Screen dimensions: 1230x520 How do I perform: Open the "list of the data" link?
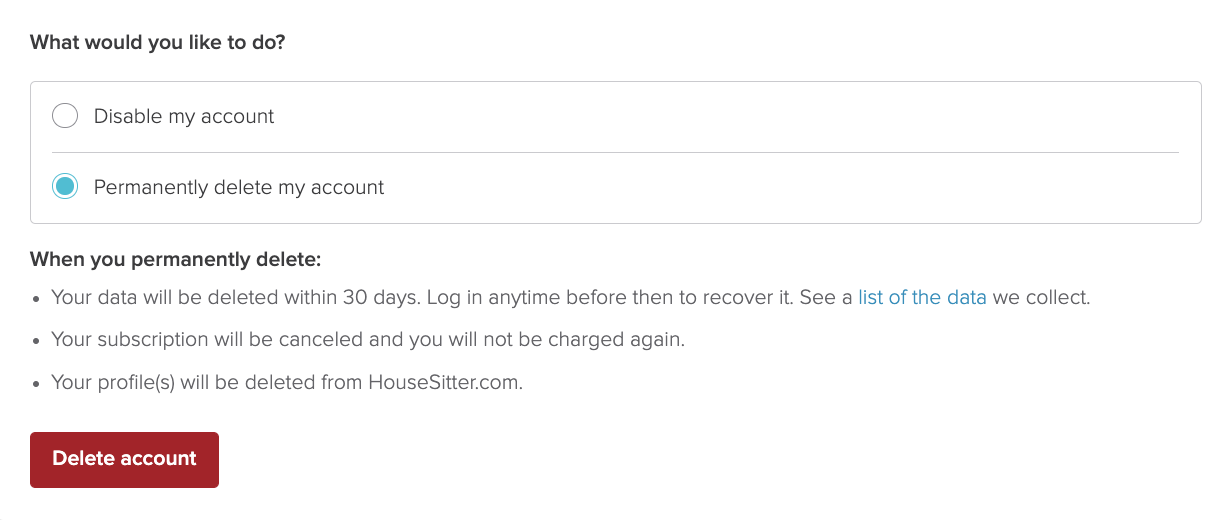922,297
